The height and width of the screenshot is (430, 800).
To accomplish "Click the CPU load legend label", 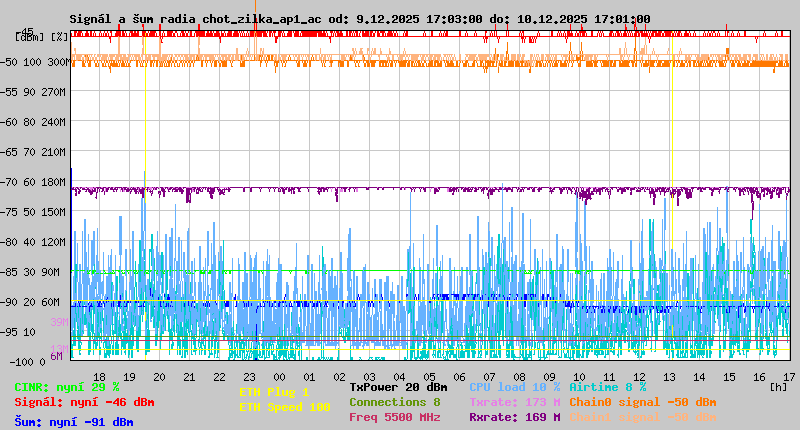I will 514,386.
